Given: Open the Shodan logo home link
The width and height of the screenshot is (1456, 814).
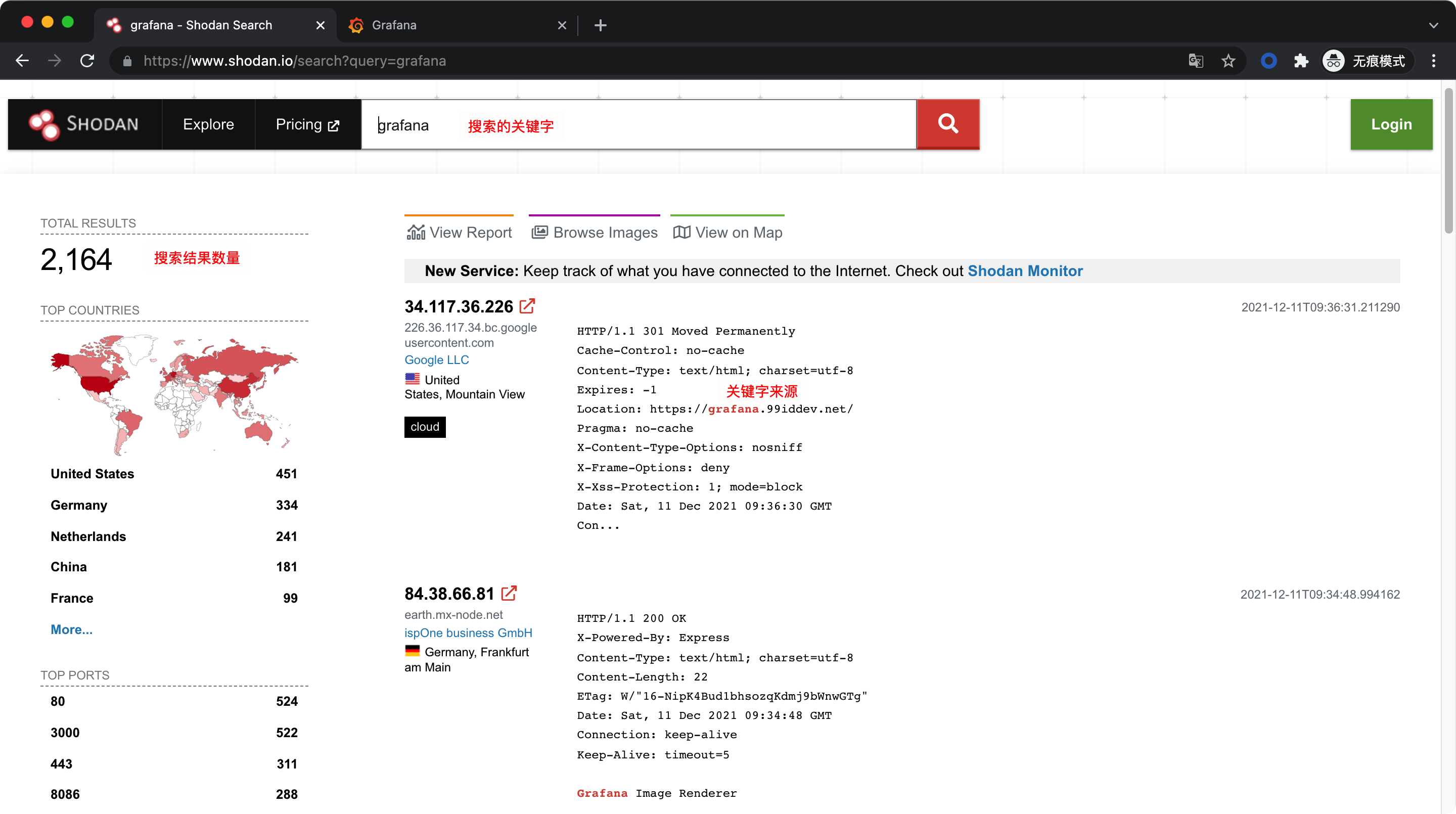Looking at the screenshot, I should coord(85,124).
